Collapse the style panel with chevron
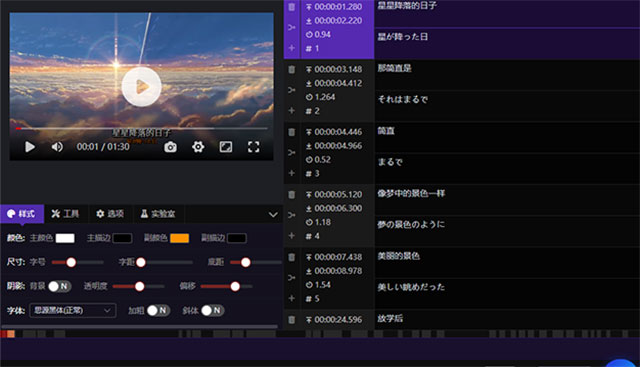This screenshot has width=640, height=367. point(273,214)
